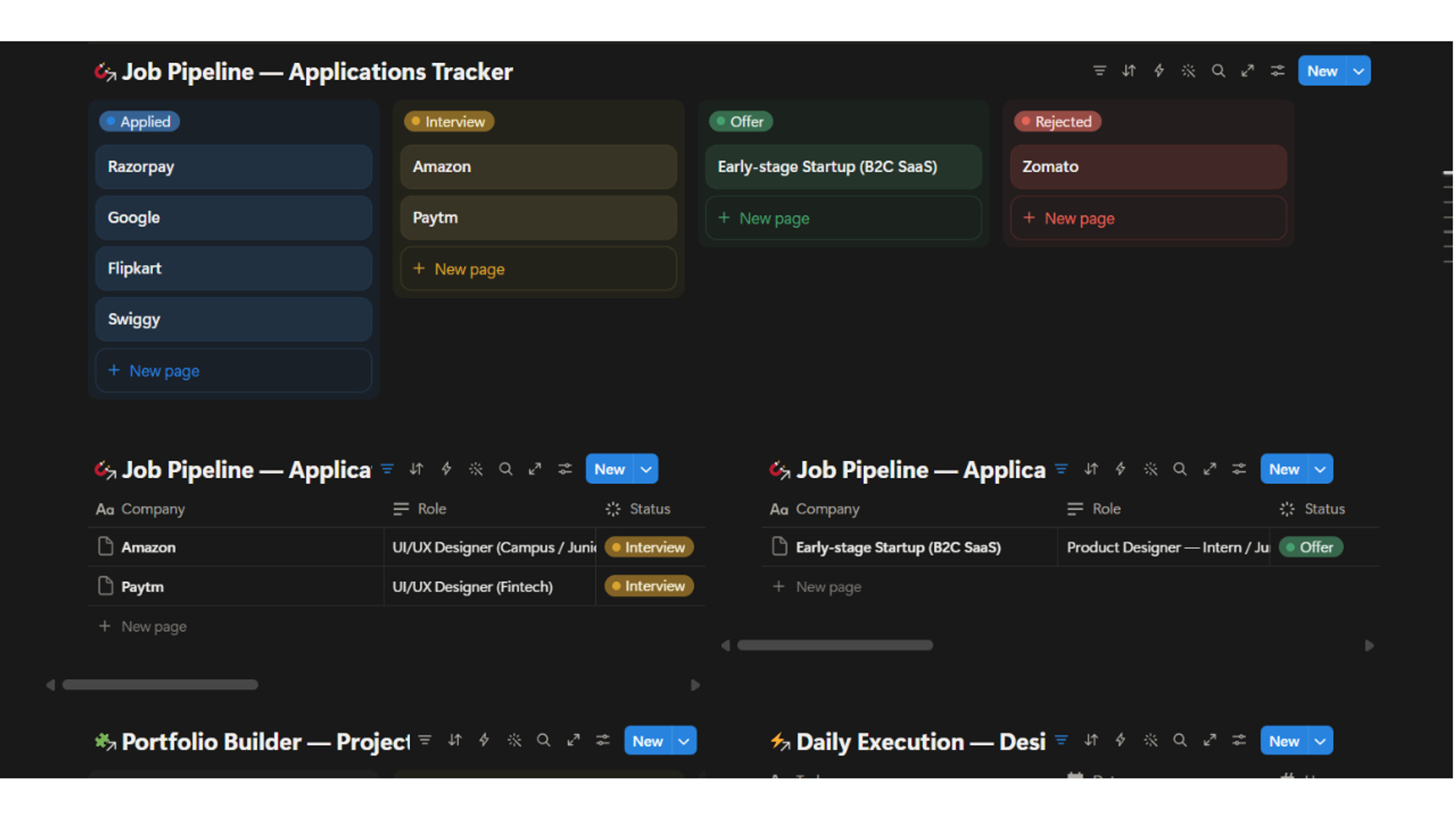Open New dropdown arrow on Daily Execution view
This screenshot has height=819, width=1456.
(x=1321, y=741)
